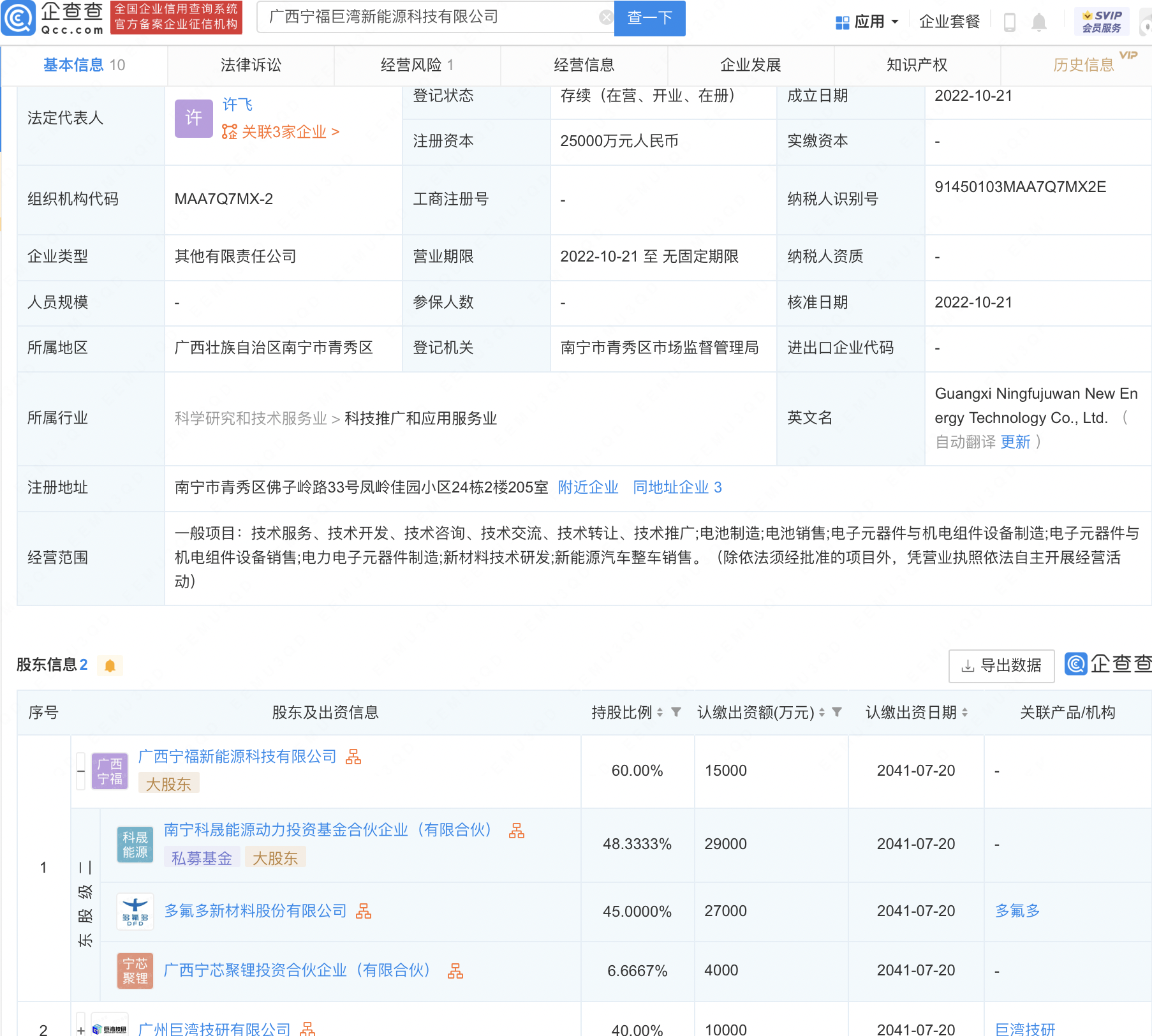Switch to 企业发展 tab
Screen dimensions: 1152x1036
750,65
